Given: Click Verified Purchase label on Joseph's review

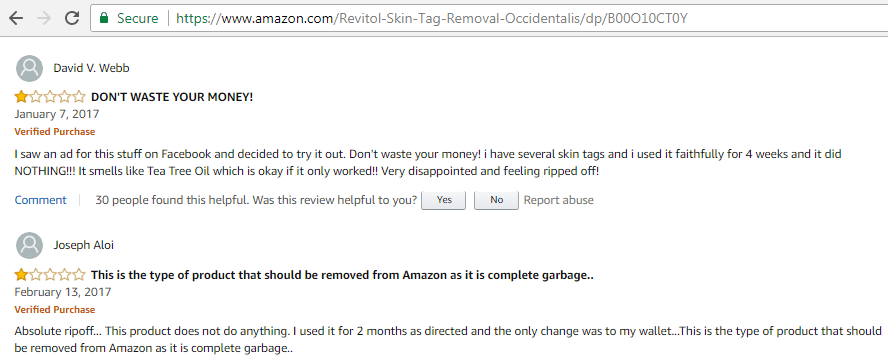Looking at the screenshot, I should click(54, 310).
